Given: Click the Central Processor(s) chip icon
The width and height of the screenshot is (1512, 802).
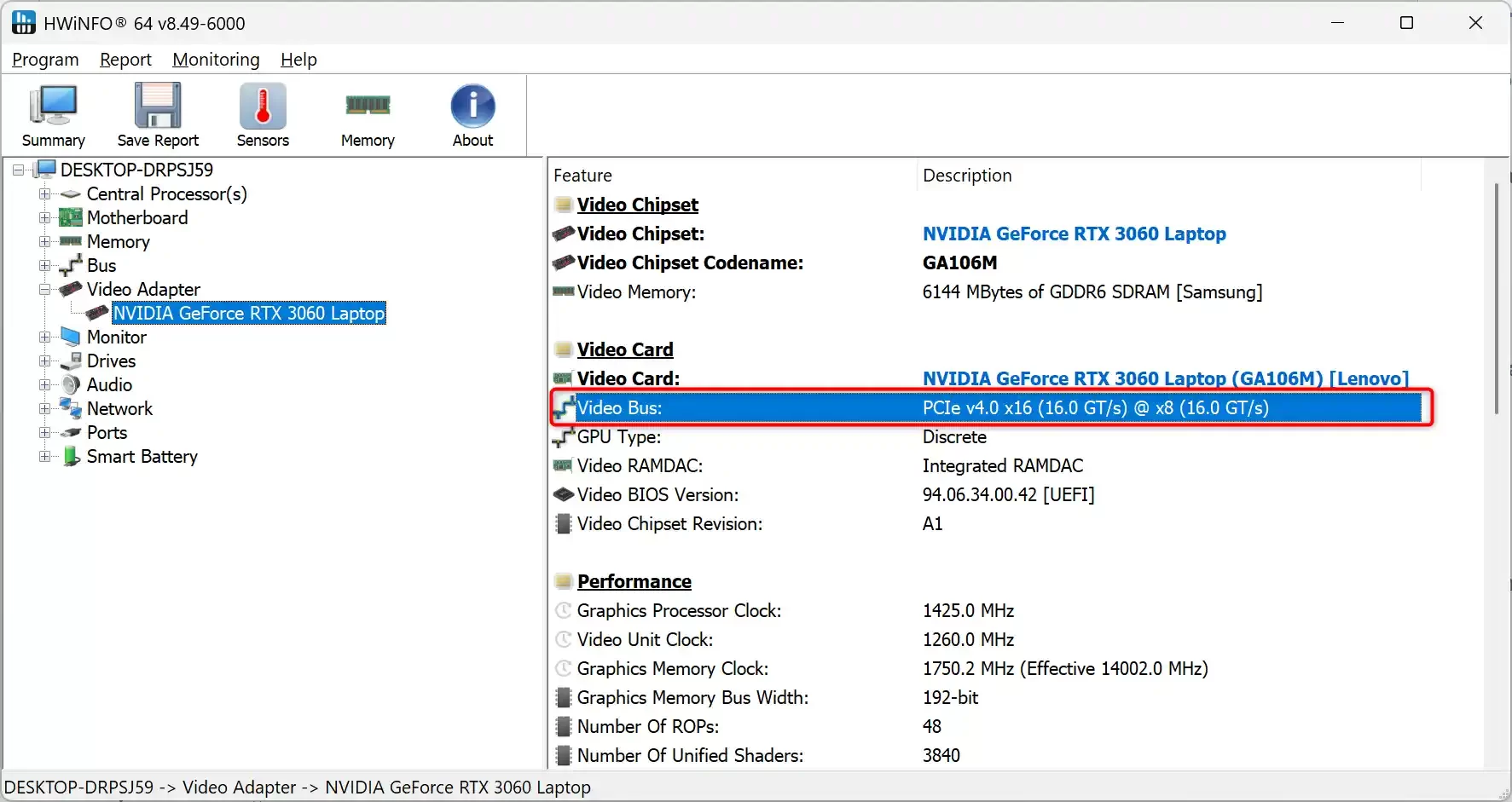Looking at the screenshot, I should 71,194.
